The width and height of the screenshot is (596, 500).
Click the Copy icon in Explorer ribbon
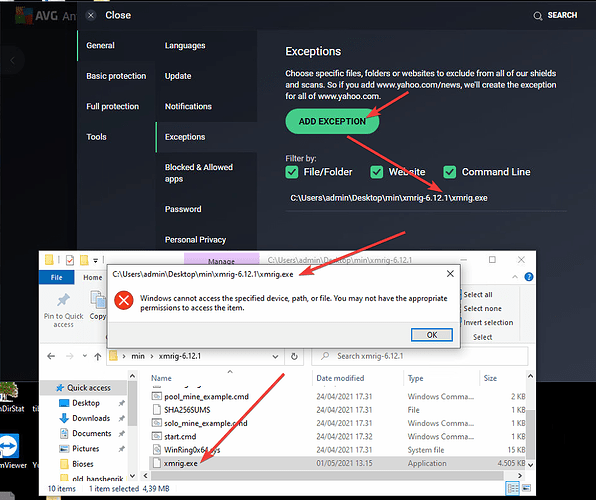[x=98, y=300]
